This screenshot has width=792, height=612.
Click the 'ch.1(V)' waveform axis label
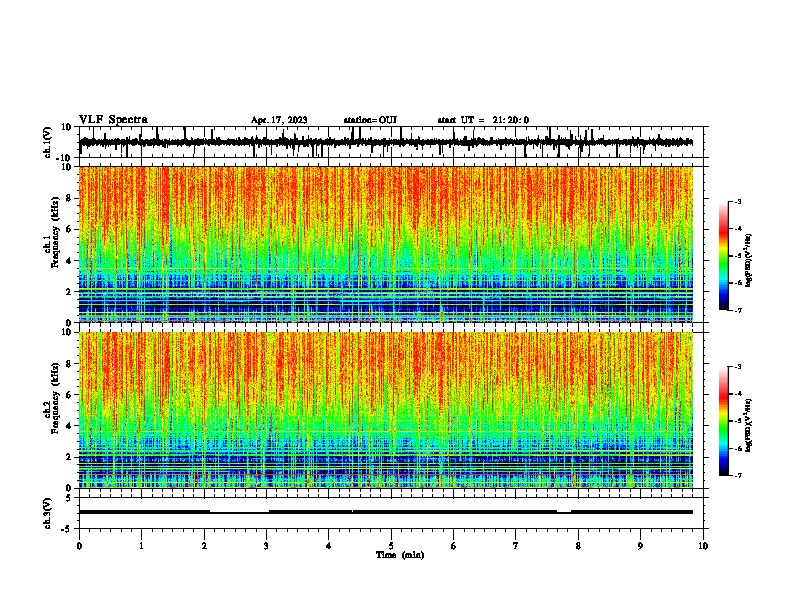pos(48,142)
